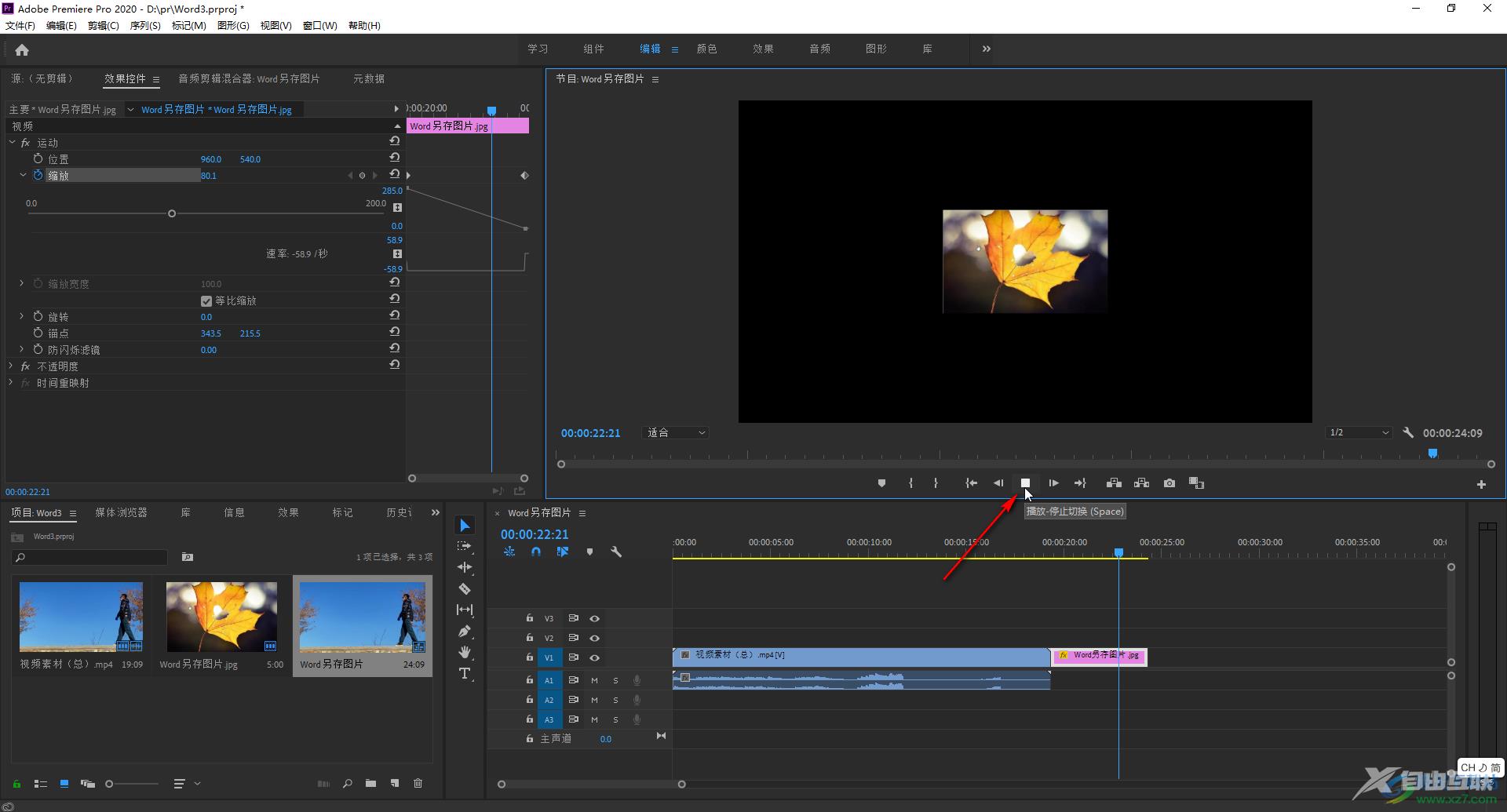
Task: Step forward one frame
Action: [x=1053, y=483]
